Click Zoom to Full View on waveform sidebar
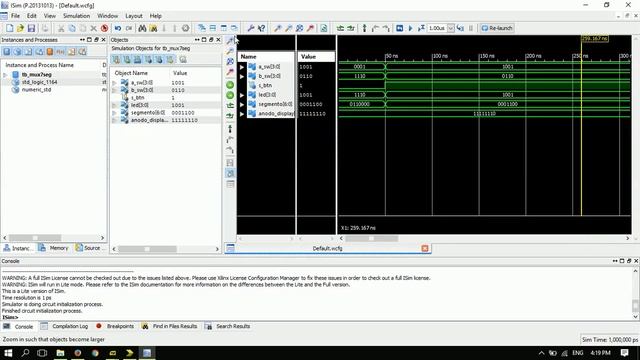The height and width of the screenshot is (360, 640). pyautogui.click(x=230, y=62)
